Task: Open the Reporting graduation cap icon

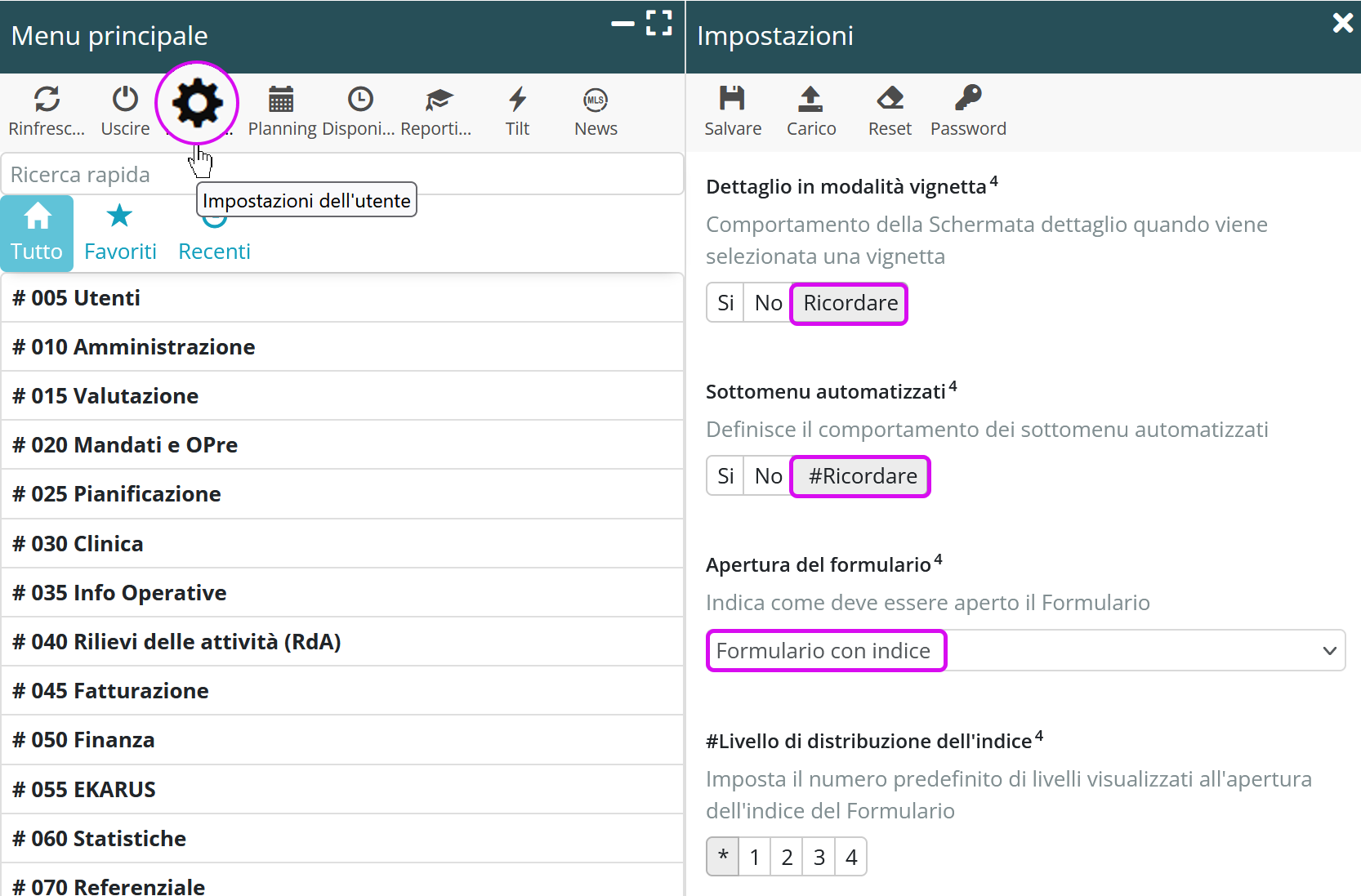Action: point(438,100)
